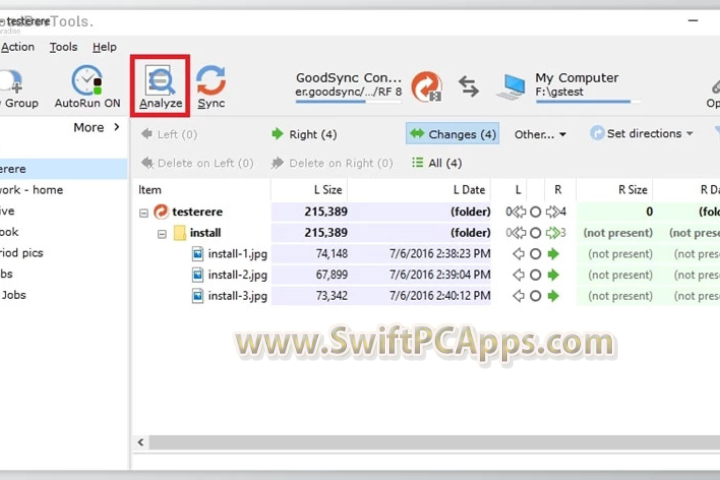The image size is (720, 480).
Task: Click the left folder progress bar
Action: point(348,102)
